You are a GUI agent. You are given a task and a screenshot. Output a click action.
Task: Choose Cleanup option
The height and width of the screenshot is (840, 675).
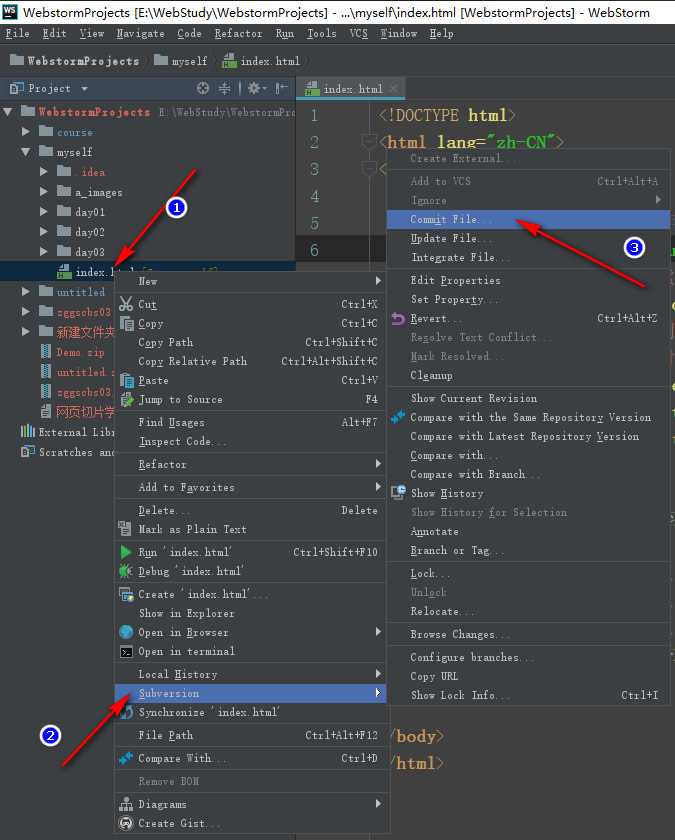point(528,376)
